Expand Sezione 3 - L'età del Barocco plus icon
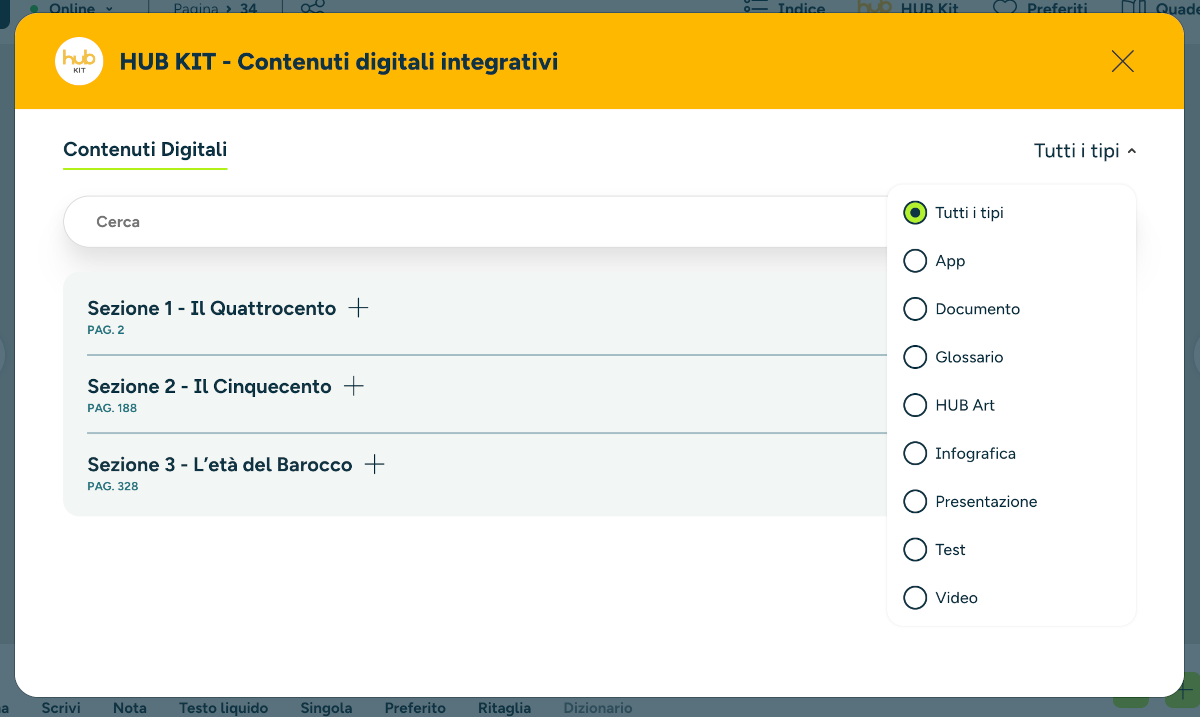Screen dimensions: 1200x717 pos(374,464)
